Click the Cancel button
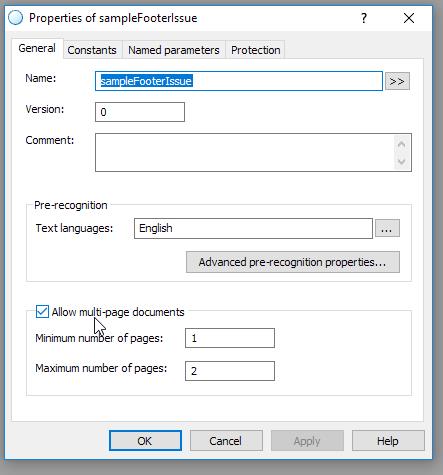Screen dimensions: 443x475 tap(226, 441)
